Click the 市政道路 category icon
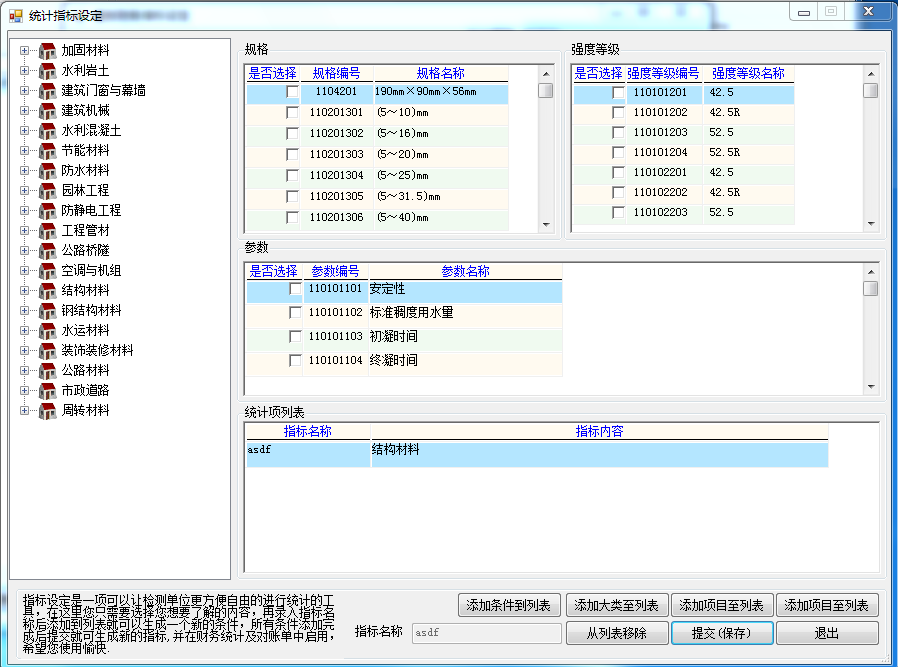 pyautogui.click(x=47, y=391)
